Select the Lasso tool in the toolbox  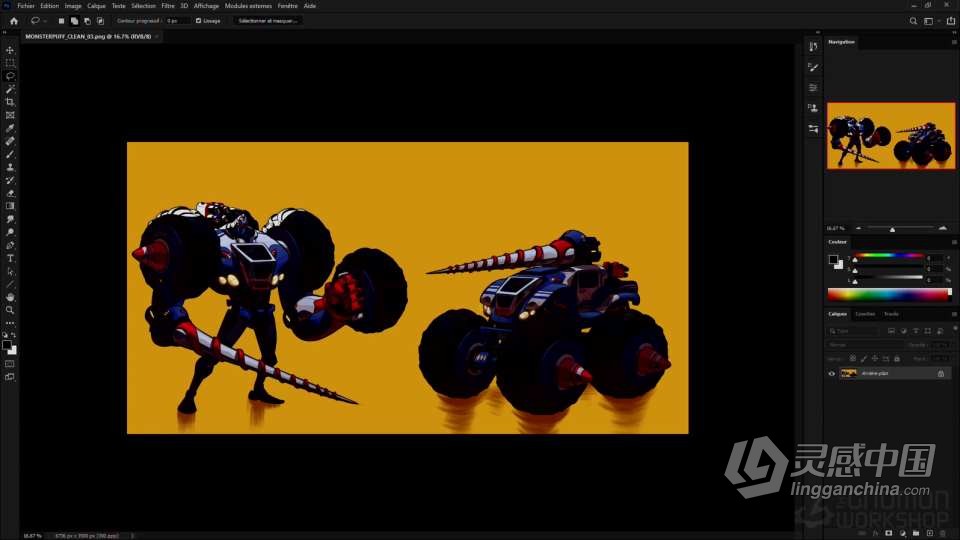pos(10,76)
